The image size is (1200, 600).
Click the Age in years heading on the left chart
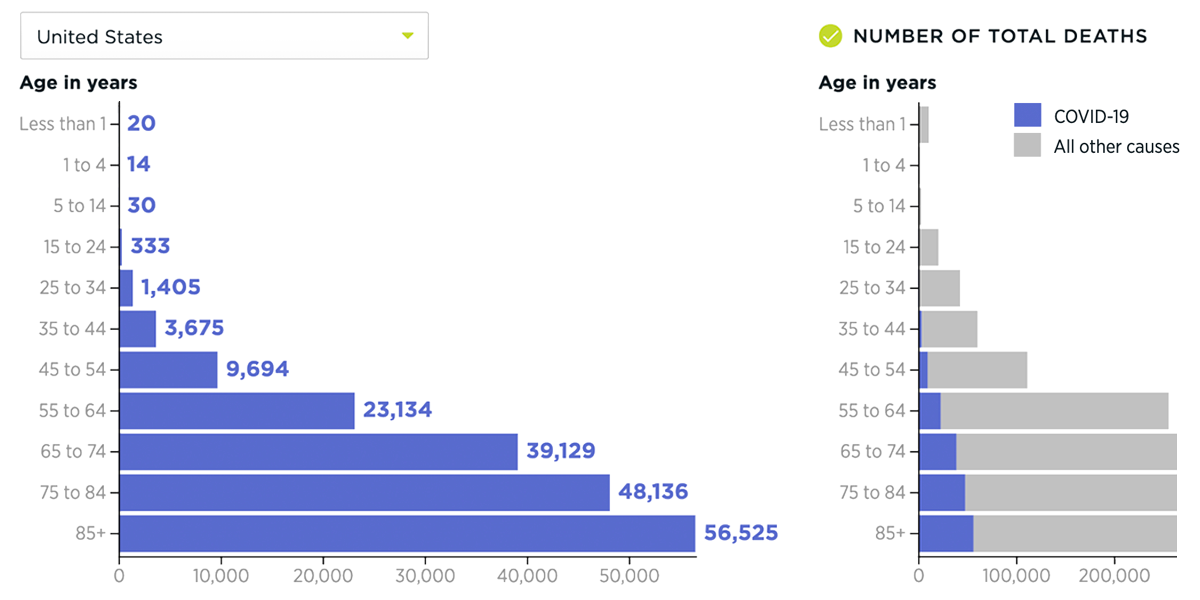(x=77, y=83)
